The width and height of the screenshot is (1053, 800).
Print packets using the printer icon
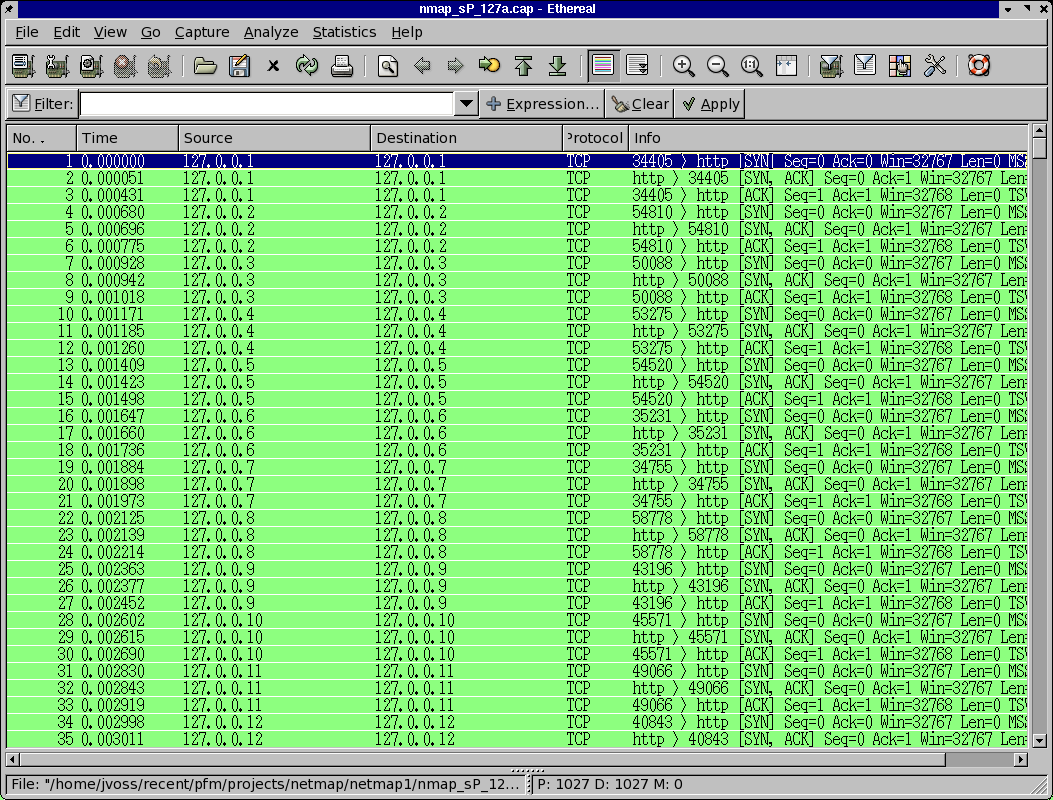click(341, 65)
